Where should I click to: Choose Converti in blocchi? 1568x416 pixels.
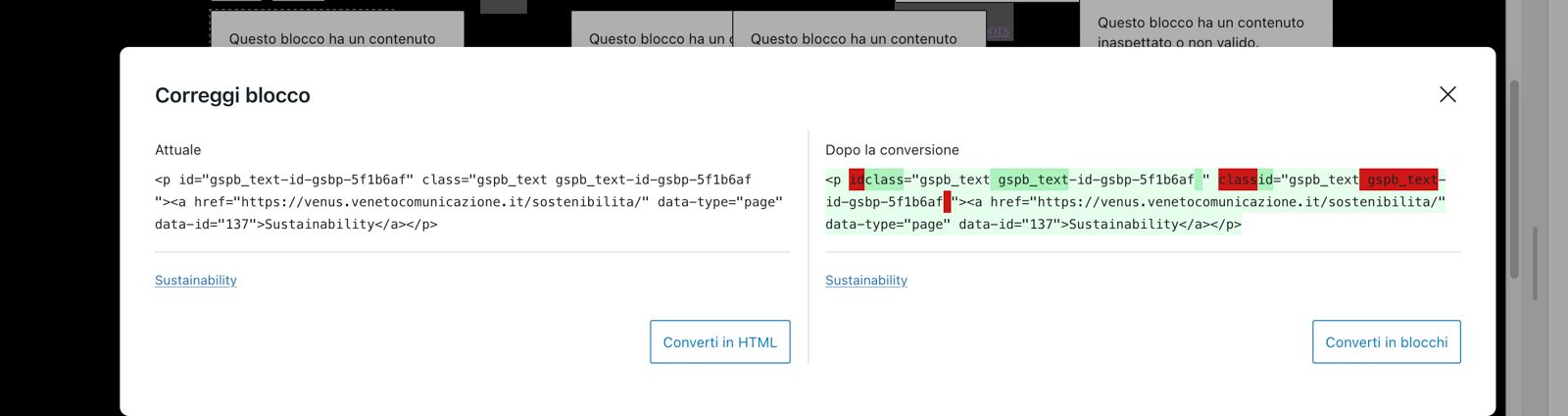(x=1387, y=341)
